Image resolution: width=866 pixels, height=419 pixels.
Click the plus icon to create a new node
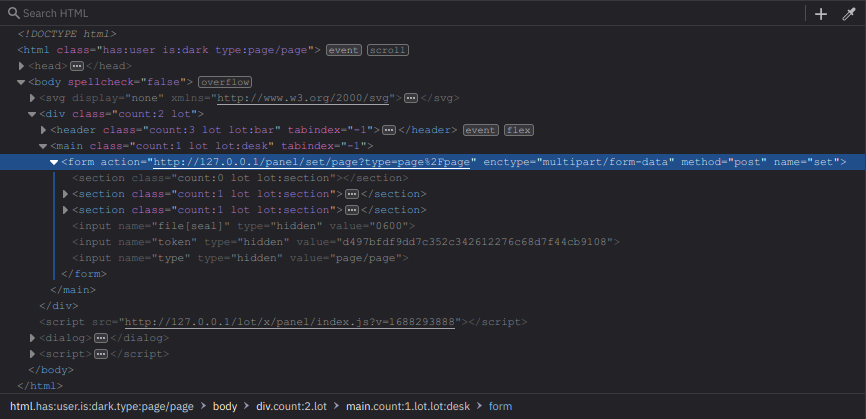click(821, 14)
